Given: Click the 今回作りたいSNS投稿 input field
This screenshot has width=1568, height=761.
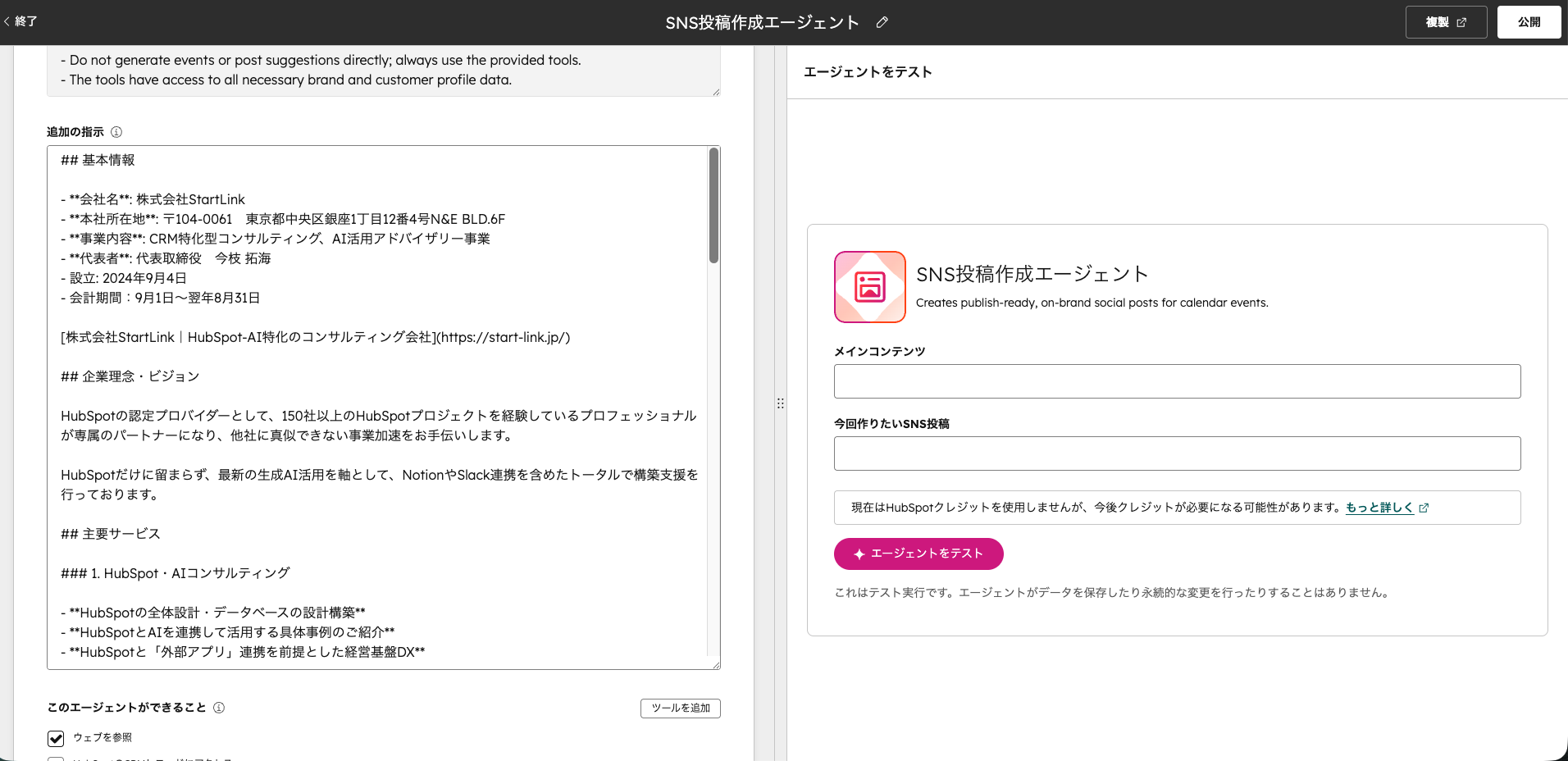Looking at the screenshot, I should pos(1177,453).
